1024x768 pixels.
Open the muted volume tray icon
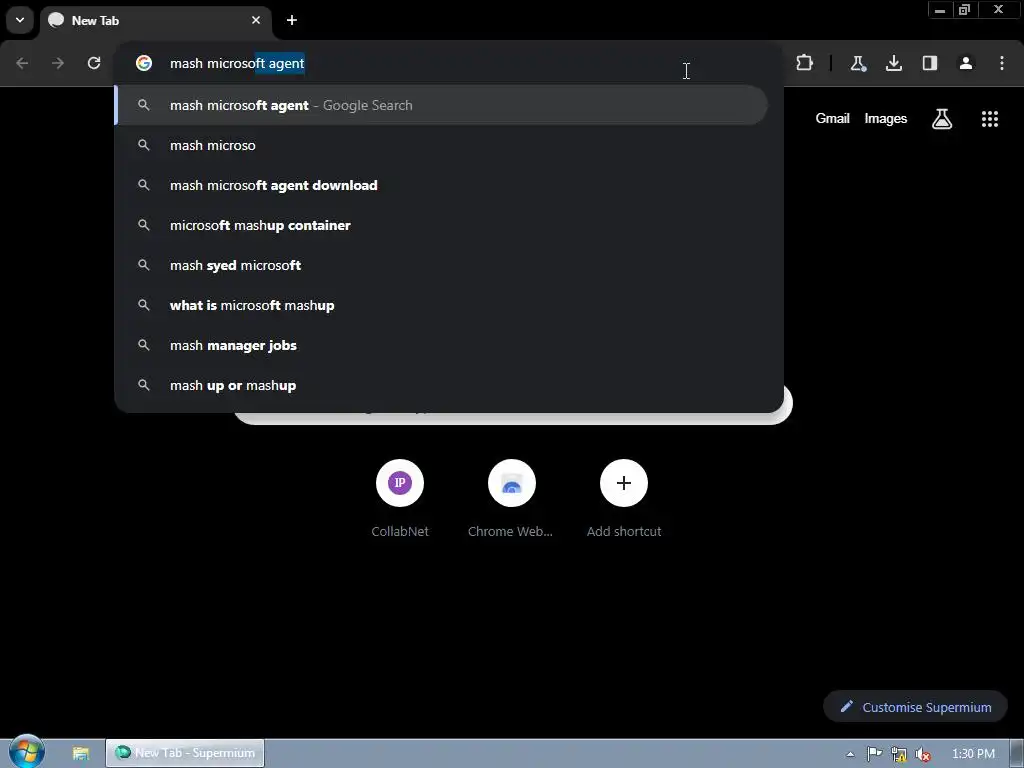[x=923, y=754]
